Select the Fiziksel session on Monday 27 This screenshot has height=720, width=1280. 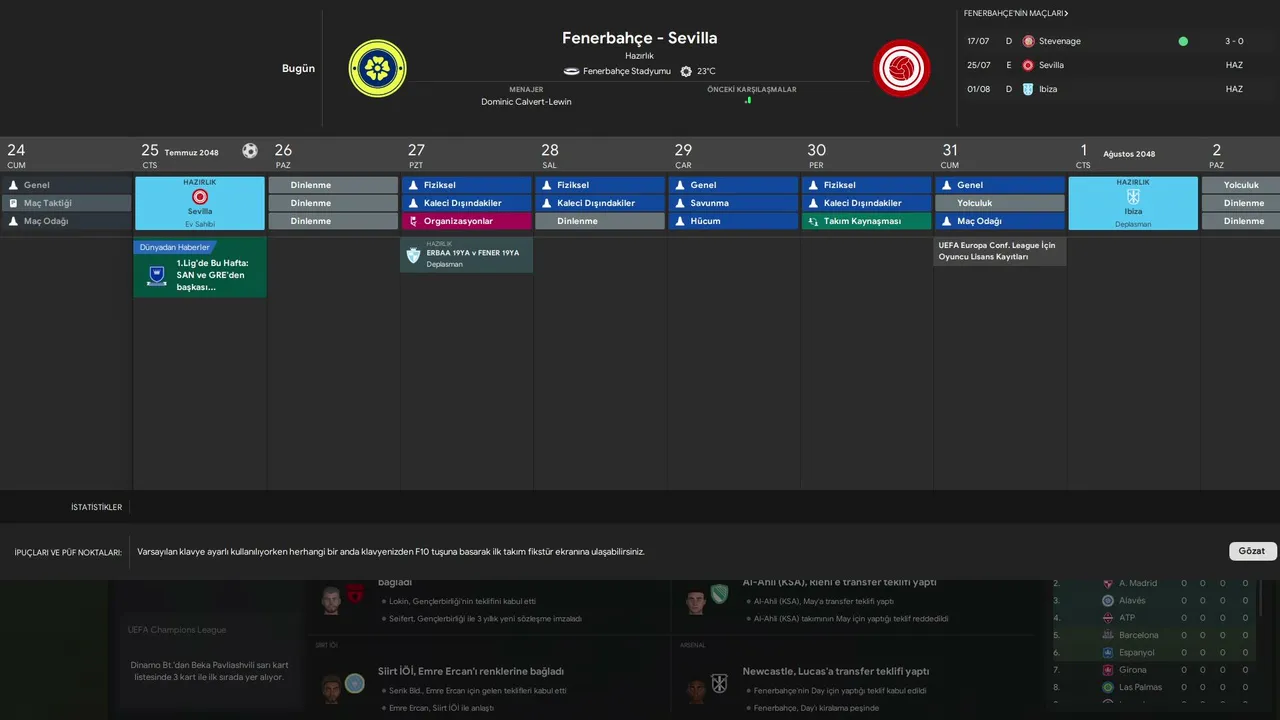click(467, 185)
